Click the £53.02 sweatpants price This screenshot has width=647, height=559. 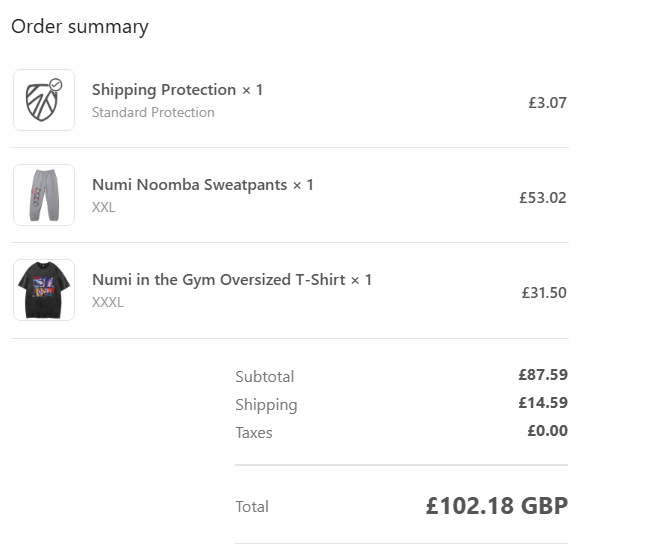(x=543, y=198)
